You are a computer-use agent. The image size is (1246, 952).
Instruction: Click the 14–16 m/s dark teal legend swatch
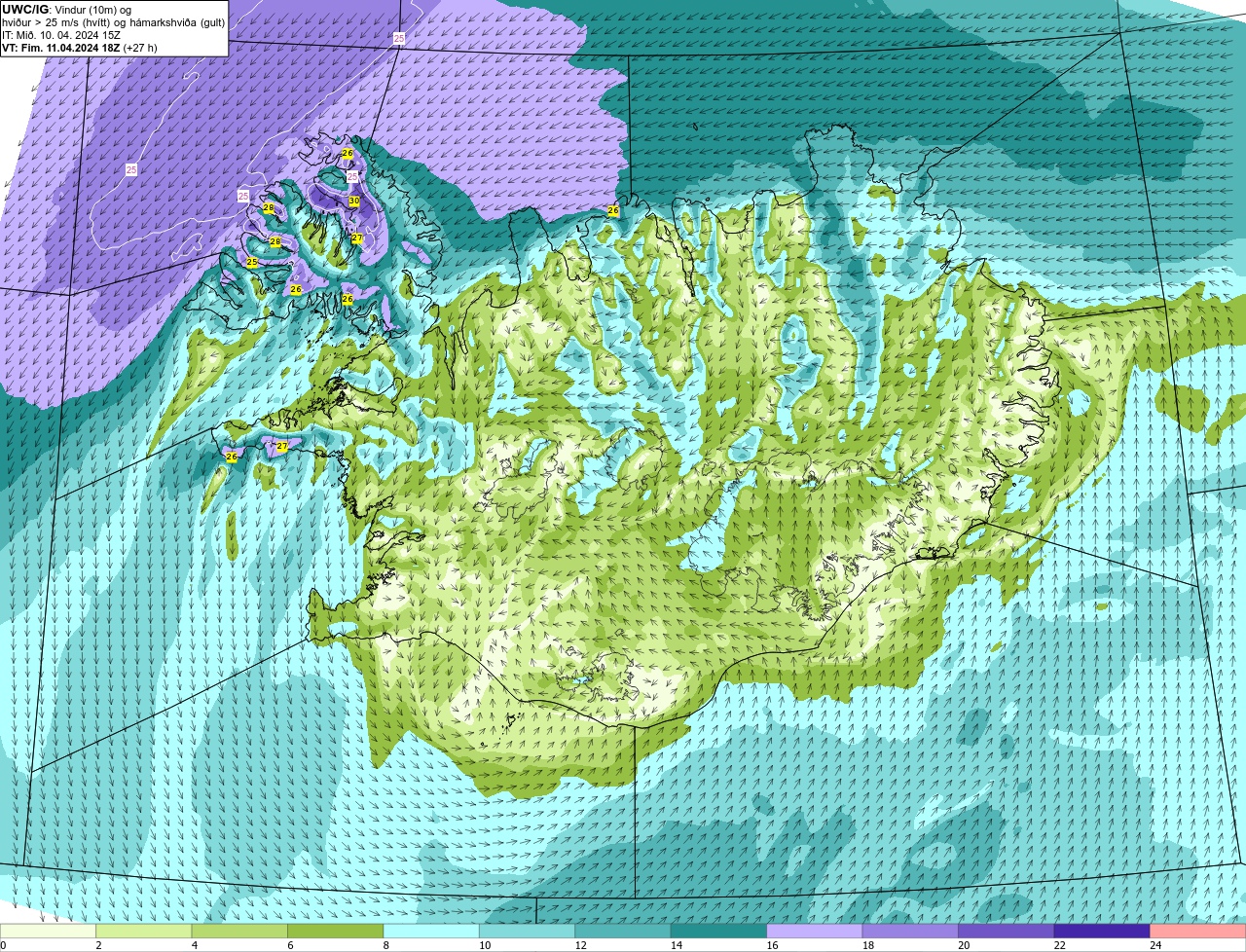pos(719,931)
